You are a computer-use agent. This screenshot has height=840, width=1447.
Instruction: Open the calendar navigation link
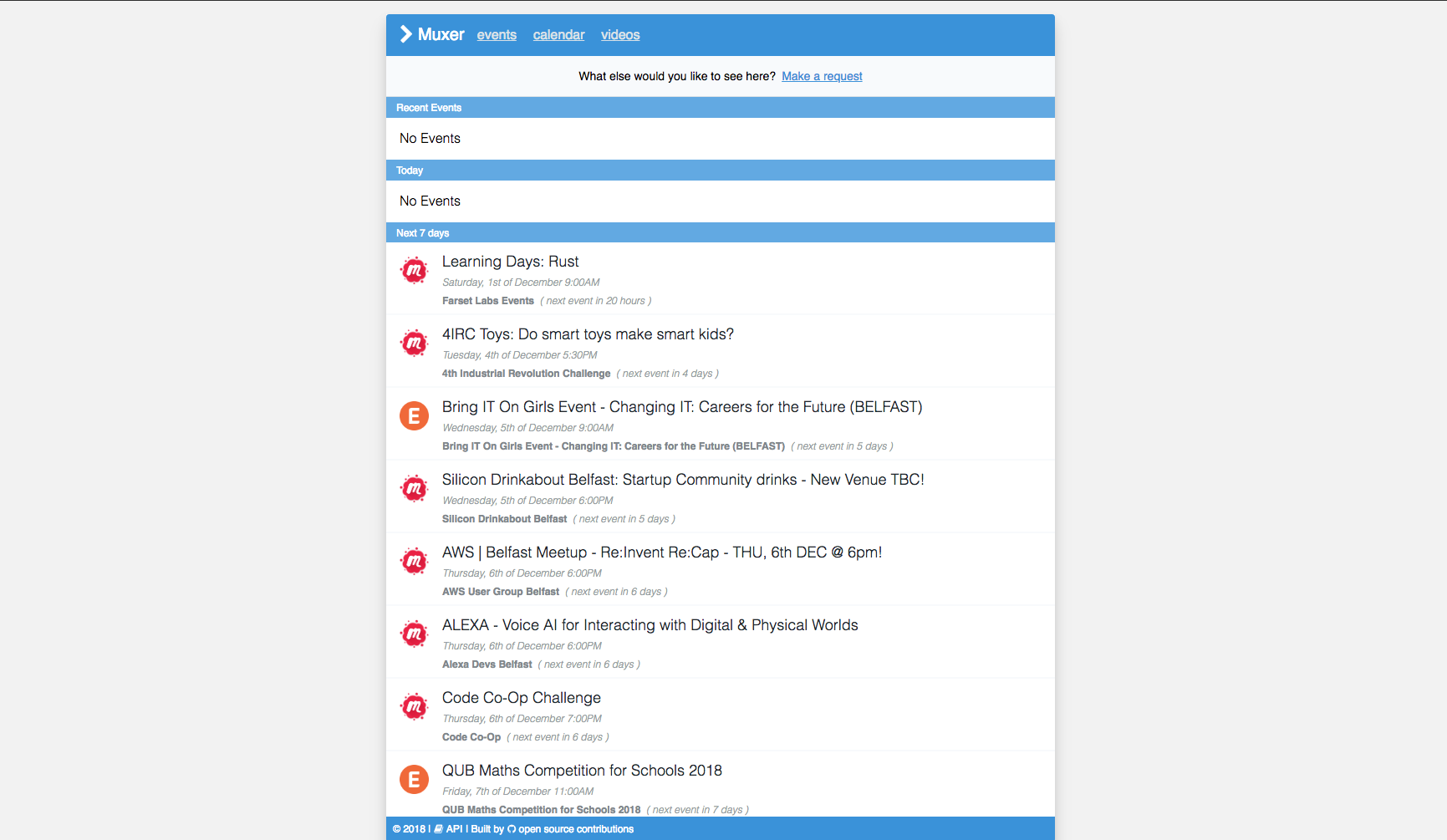pyautogui.click(x=558, y=35)
